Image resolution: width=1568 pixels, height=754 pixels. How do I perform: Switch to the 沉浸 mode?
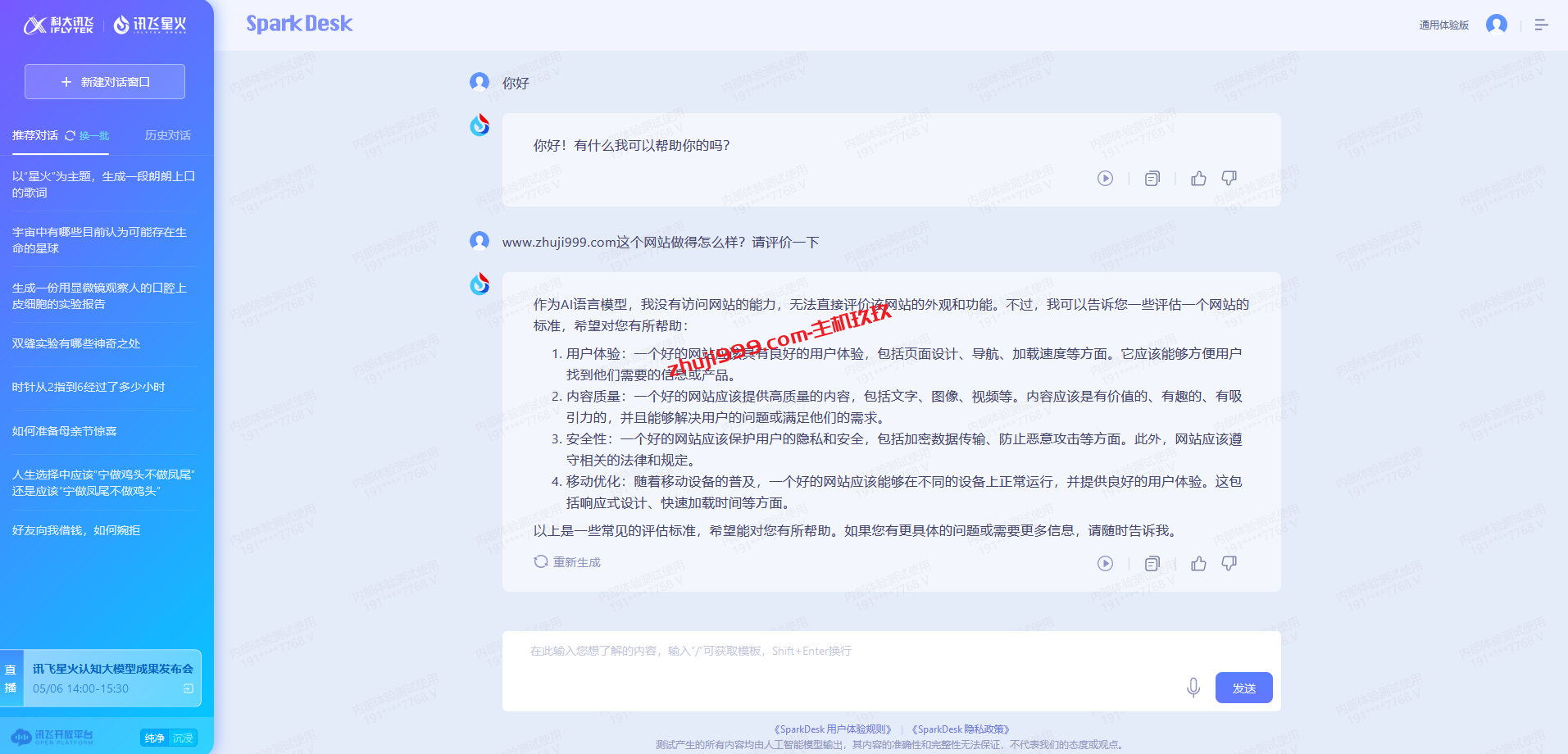pyautogui.click(x=183, y=738)
